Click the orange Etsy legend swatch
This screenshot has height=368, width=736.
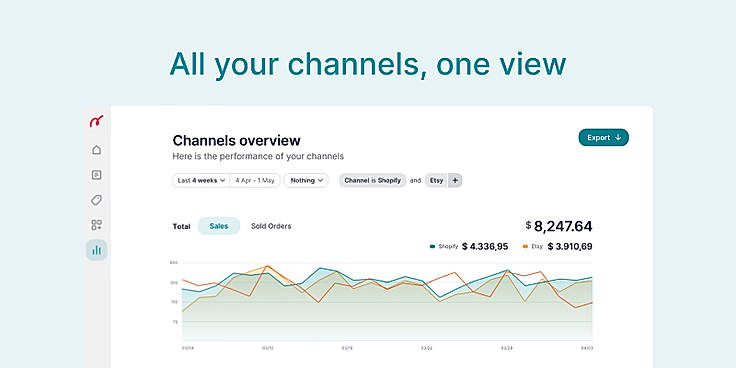525,246
